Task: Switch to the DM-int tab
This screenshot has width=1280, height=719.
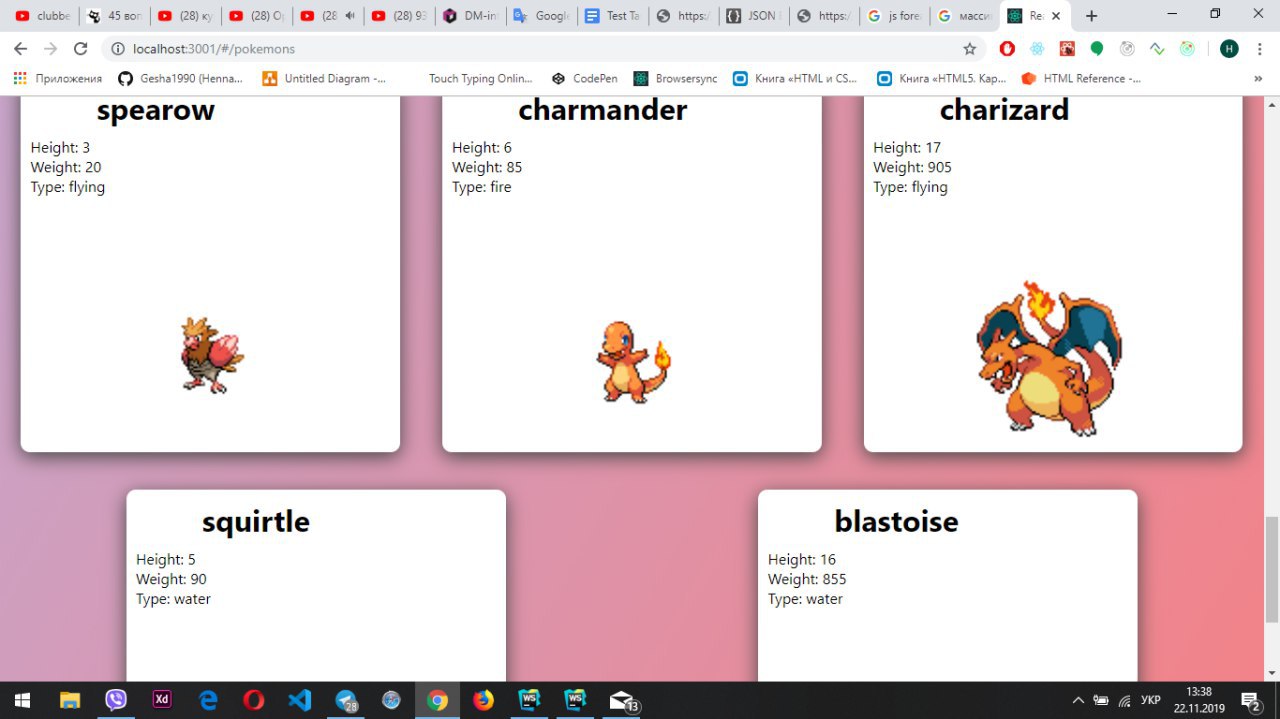Action: 473,16
